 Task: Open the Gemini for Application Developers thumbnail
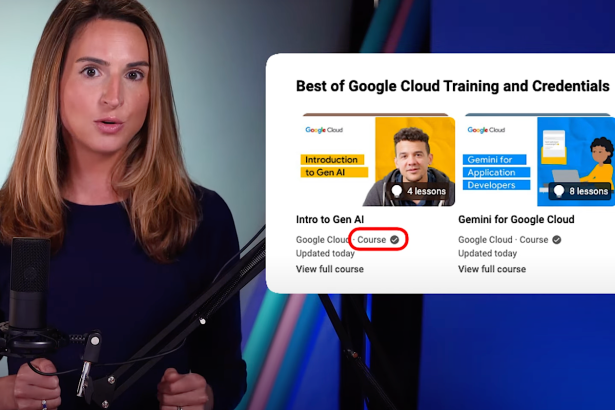pyautogui.click(x=537, y=161)
